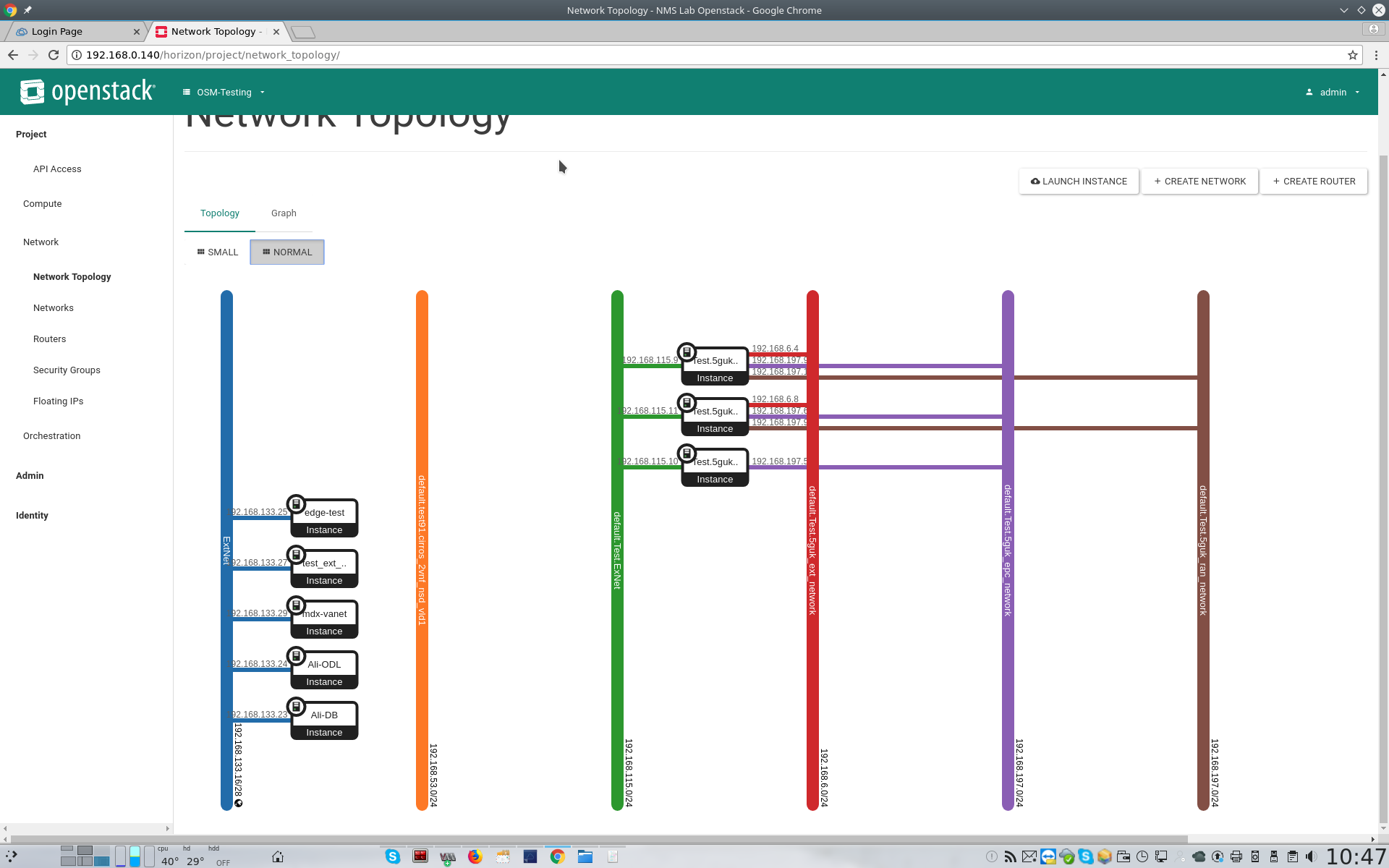Click the edge-test instance server icon
Viewport: 1389px width, 868px height.
point(296,504)
